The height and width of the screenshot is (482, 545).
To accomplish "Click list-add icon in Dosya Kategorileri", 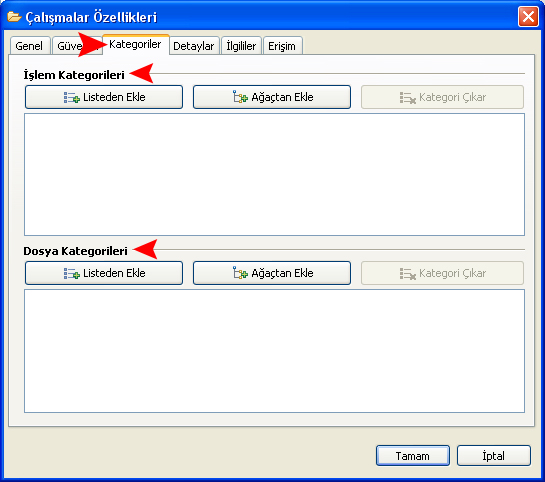I will point(72,273).
